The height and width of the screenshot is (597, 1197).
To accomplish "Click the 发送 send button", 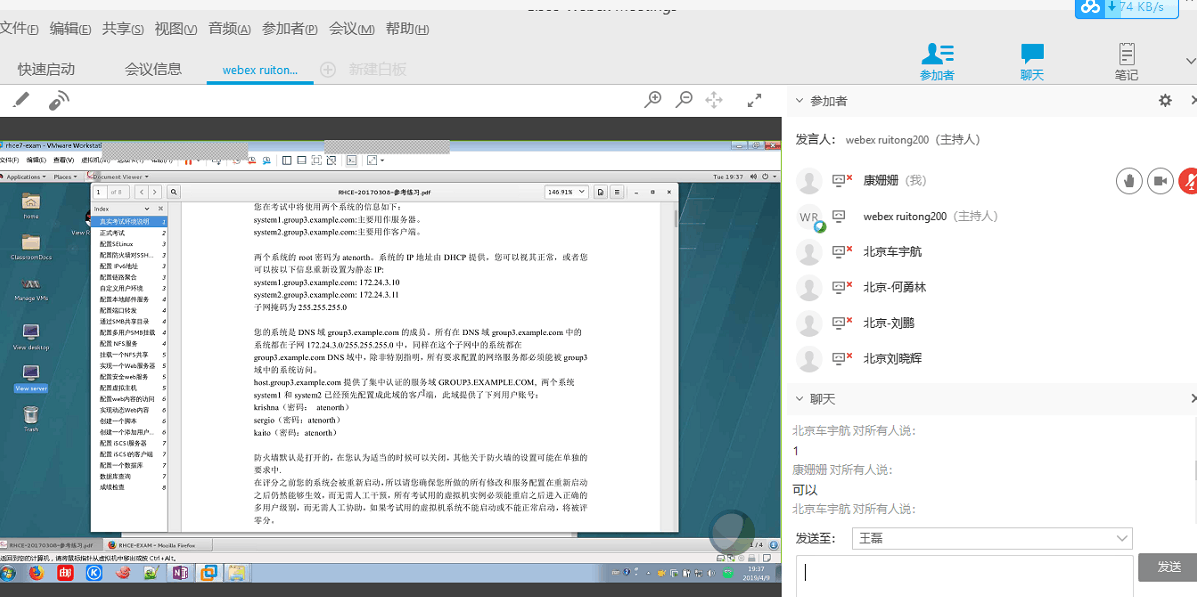I will 1168,567.
